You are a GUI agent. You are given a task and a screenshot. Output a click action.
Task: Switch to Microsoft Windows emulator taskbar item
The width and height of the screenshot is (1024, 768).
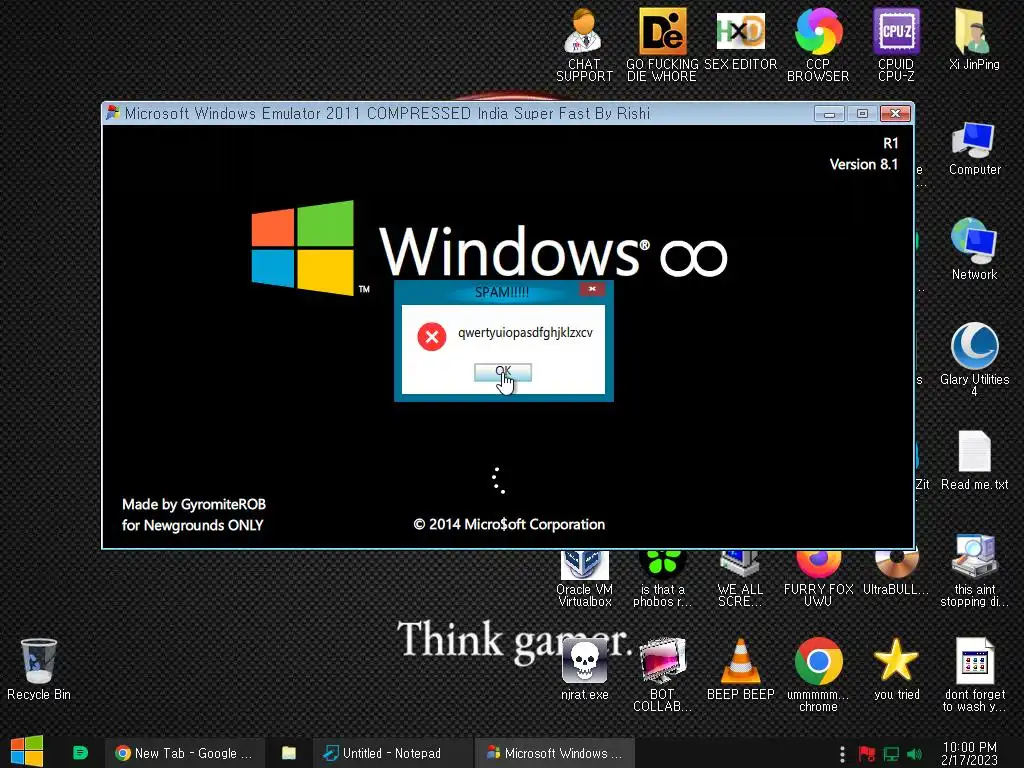coord(555,753)
